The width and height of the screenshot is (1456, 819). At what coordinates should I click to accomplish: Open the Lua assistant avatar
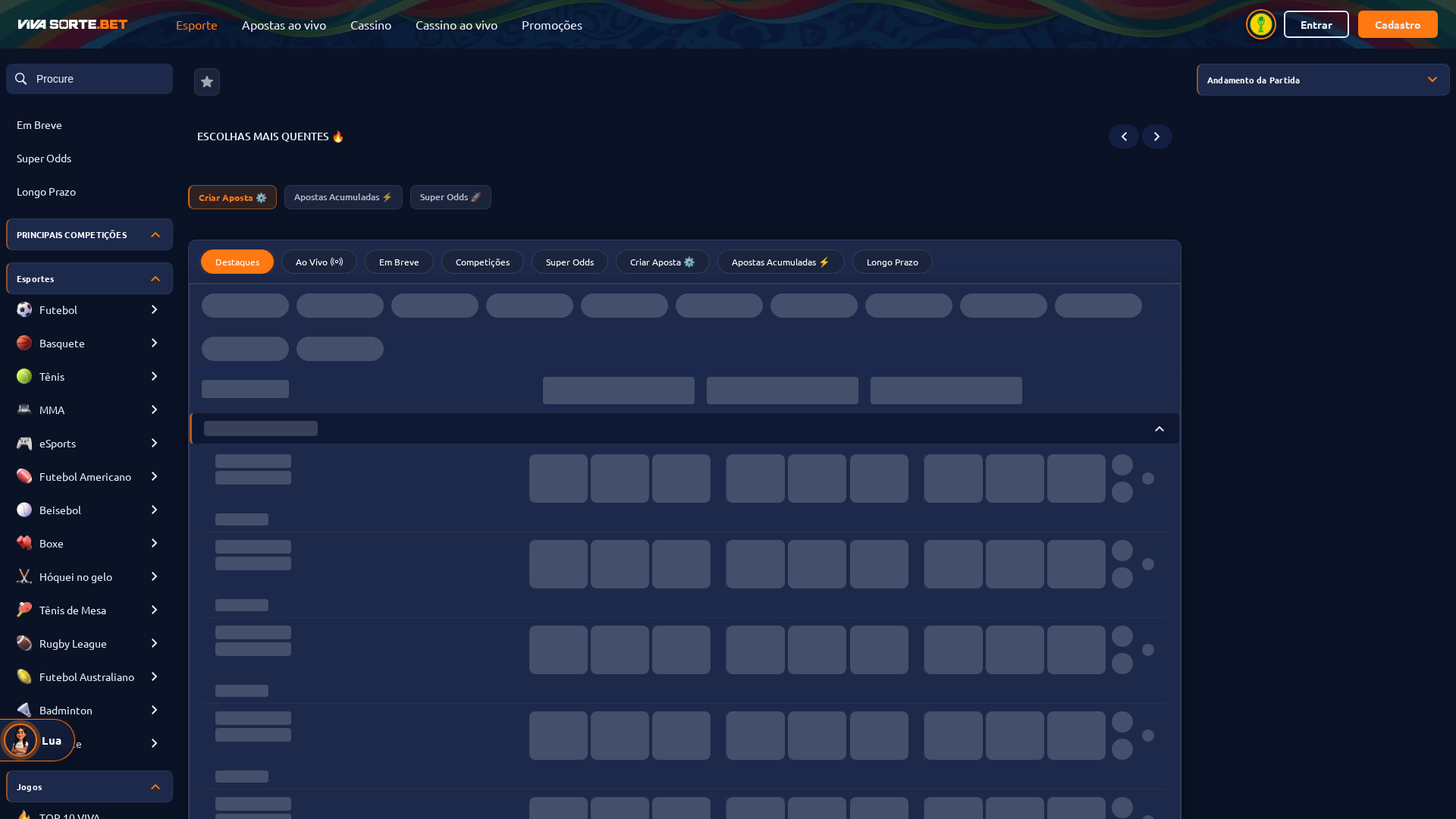pos(20,740)
